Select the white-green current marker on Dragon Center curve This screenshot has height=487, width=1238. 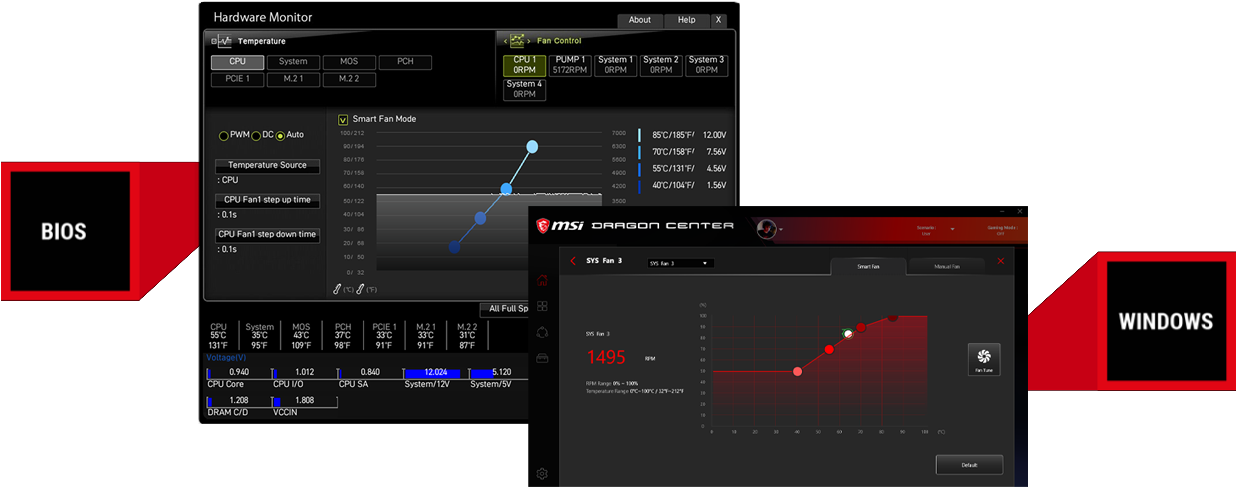(x=848, y=333)
